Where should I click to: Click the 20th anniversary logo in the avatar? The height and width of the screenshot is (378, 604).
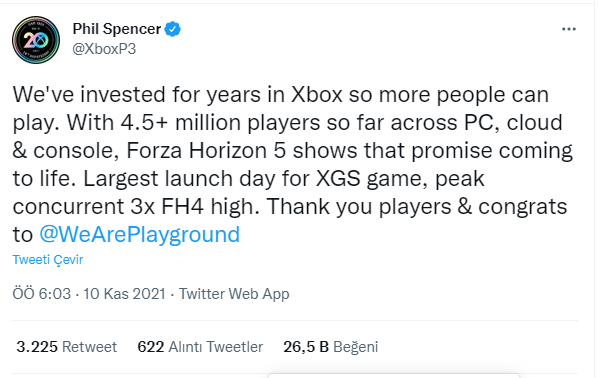[36, 40]
